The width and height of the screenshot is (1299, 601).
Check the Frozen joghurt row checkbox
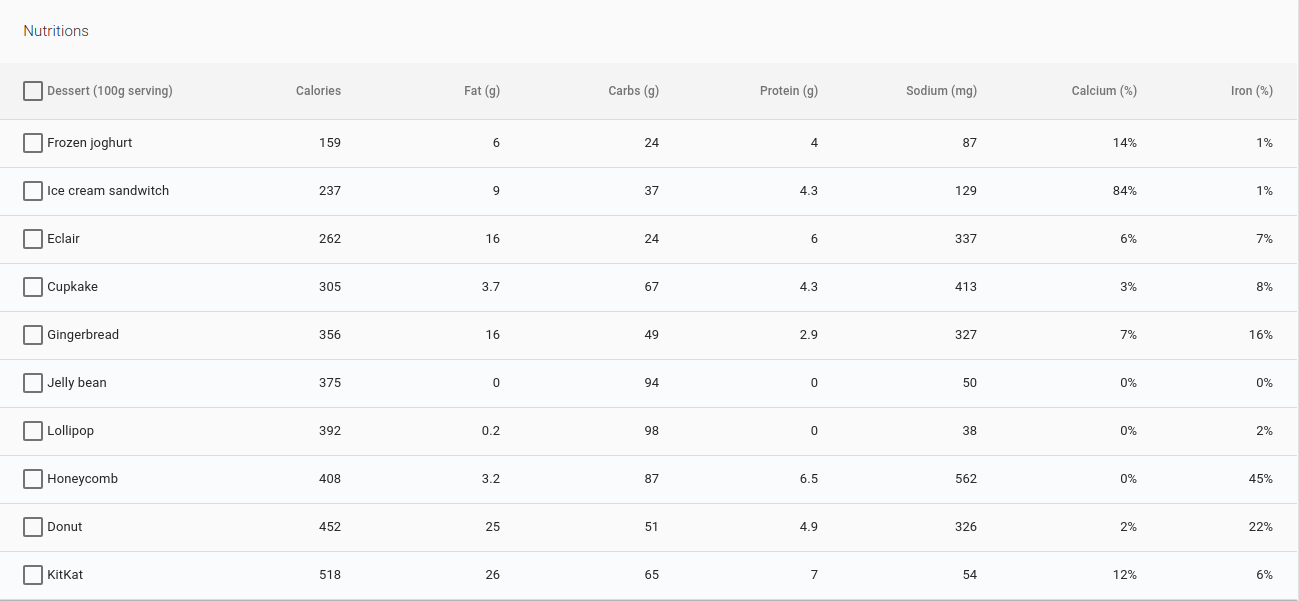click(x=33, y=143)
